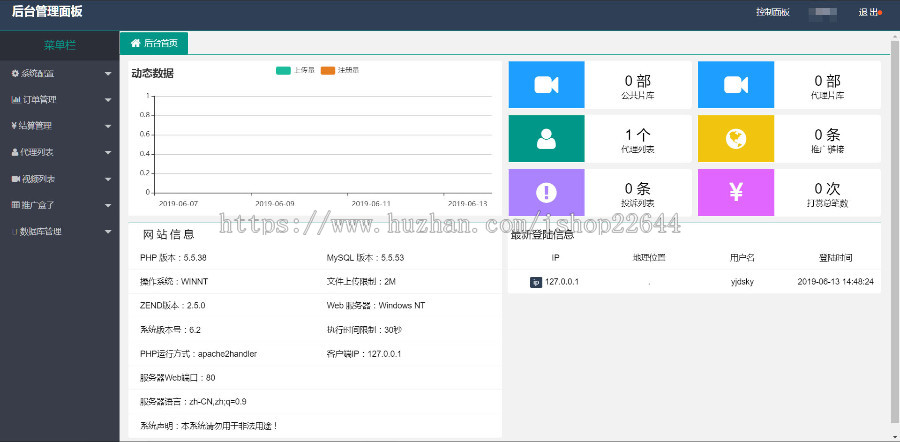Click the pink yen tile for 打赏总单数
Image resolution: width=900 pixels, height=442 pixels.
(x=736, y=192)
